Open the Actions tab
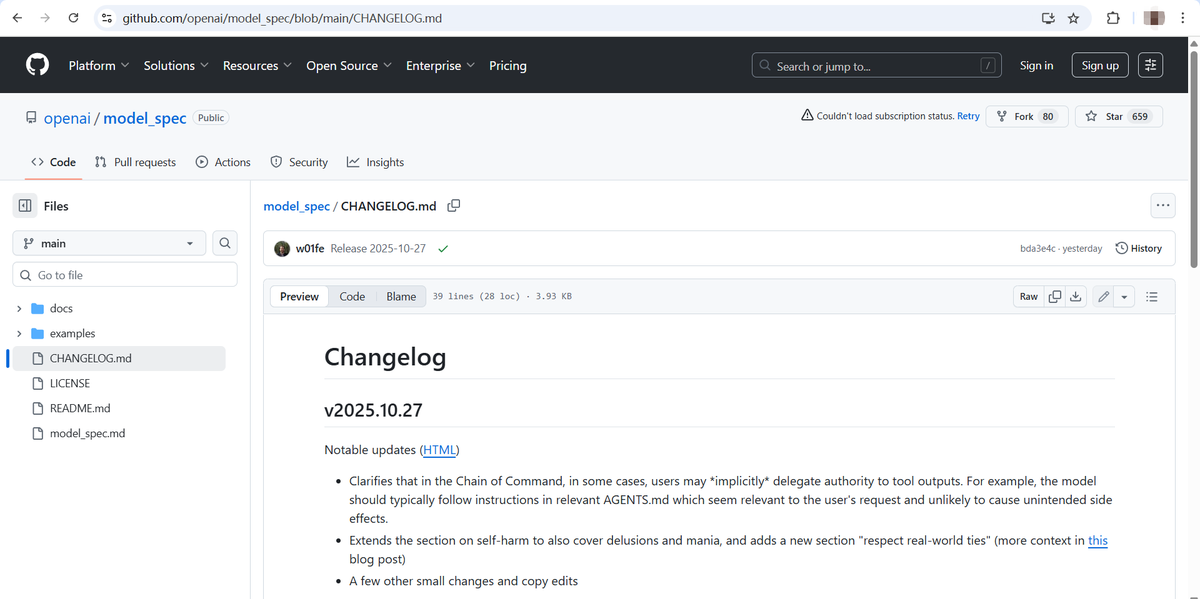1200x599 pixels. (x=223, y=162)
